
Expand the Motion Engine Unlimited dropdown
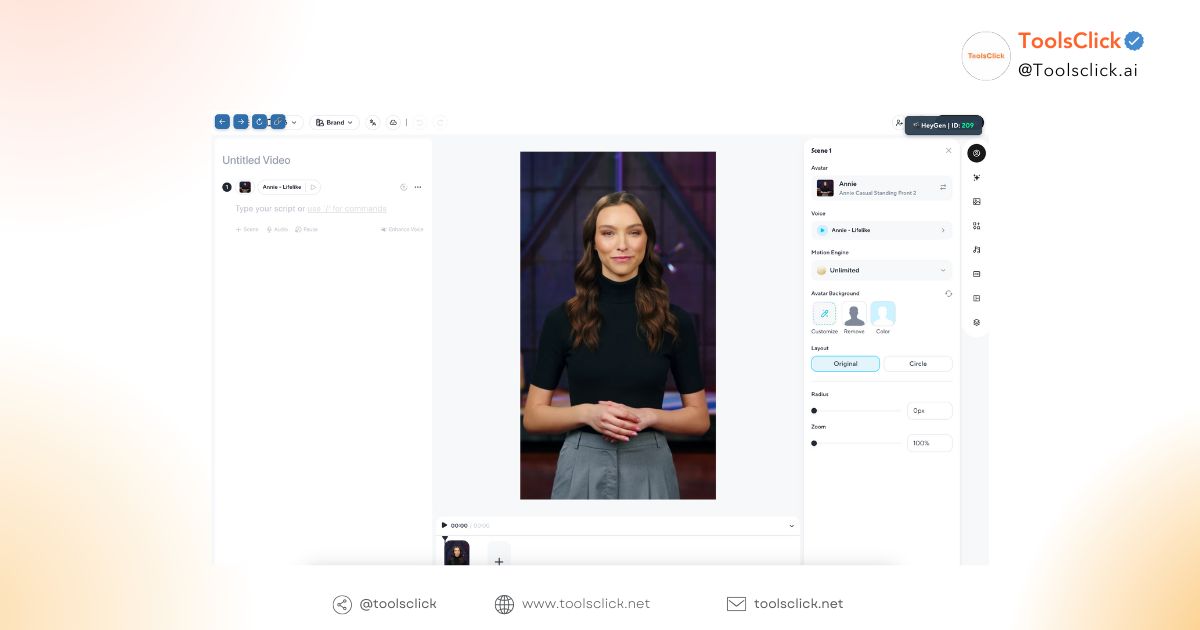(x=881, y=270)
